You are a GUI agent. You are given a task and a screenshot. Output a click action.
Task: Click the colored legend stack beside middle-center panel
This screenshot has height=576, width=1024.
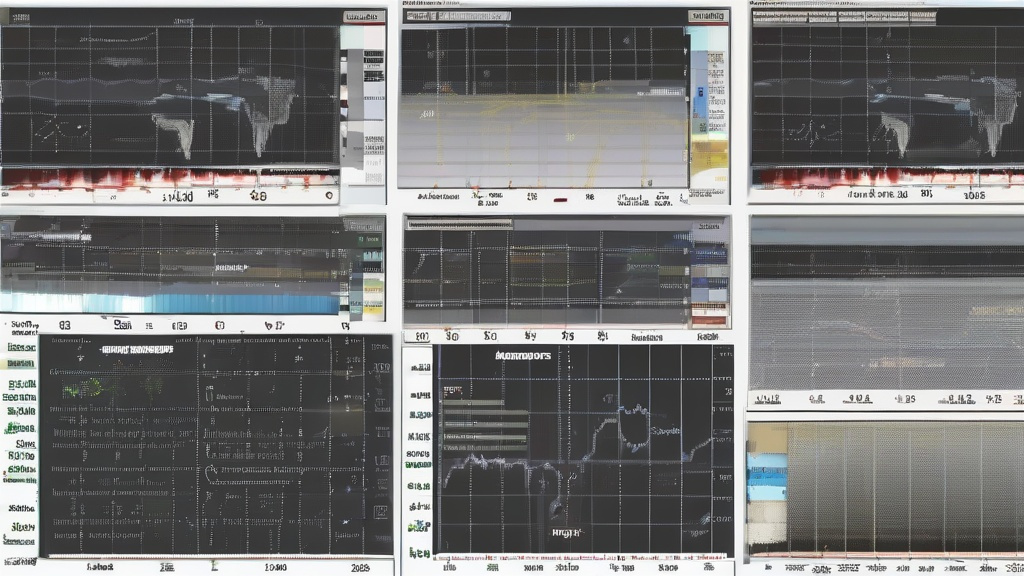click(710, 275)
